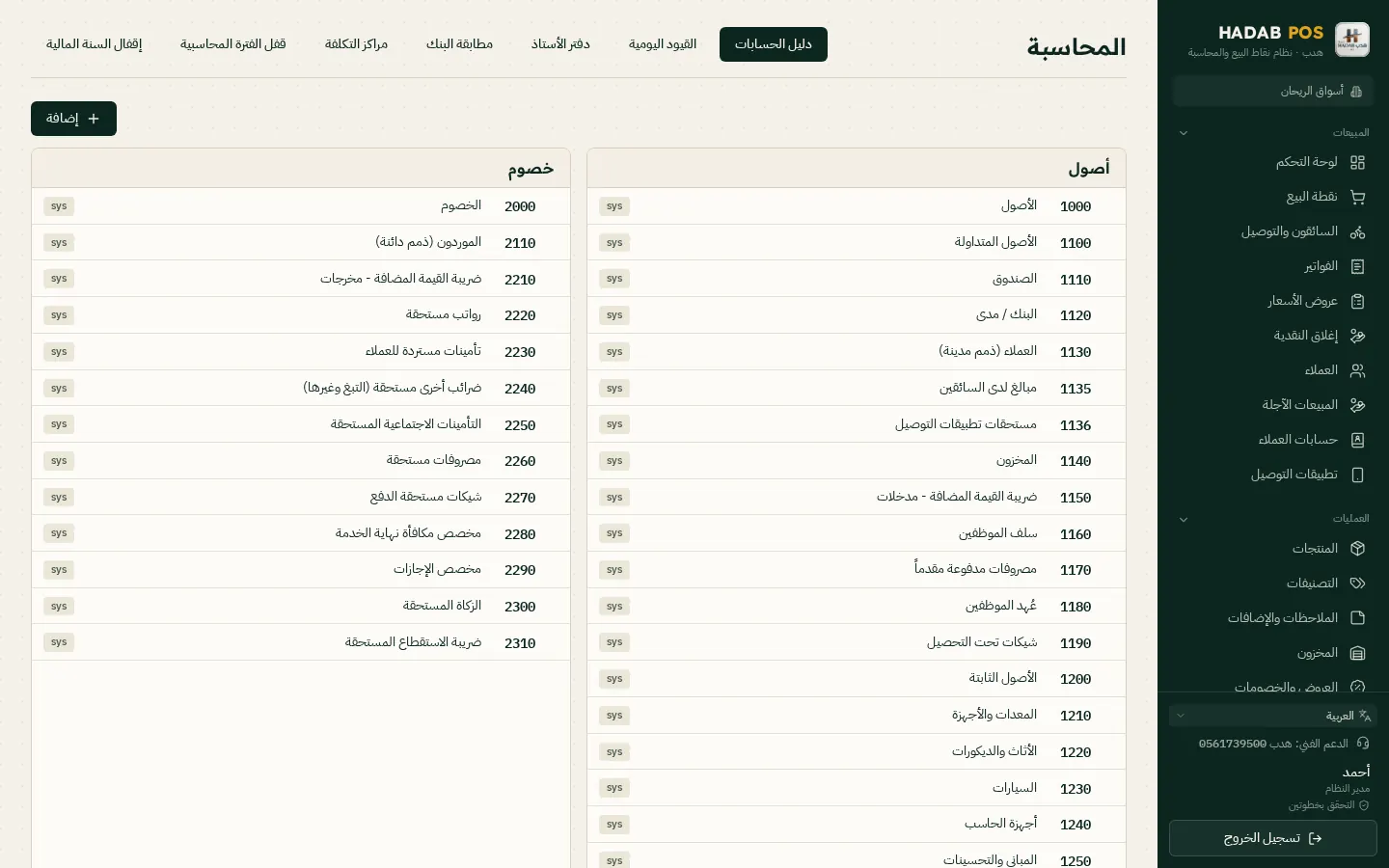Click the headset support icon
Viewport: 1389px width, 868px height.
pyautogui.click(x=1363, y=743)
